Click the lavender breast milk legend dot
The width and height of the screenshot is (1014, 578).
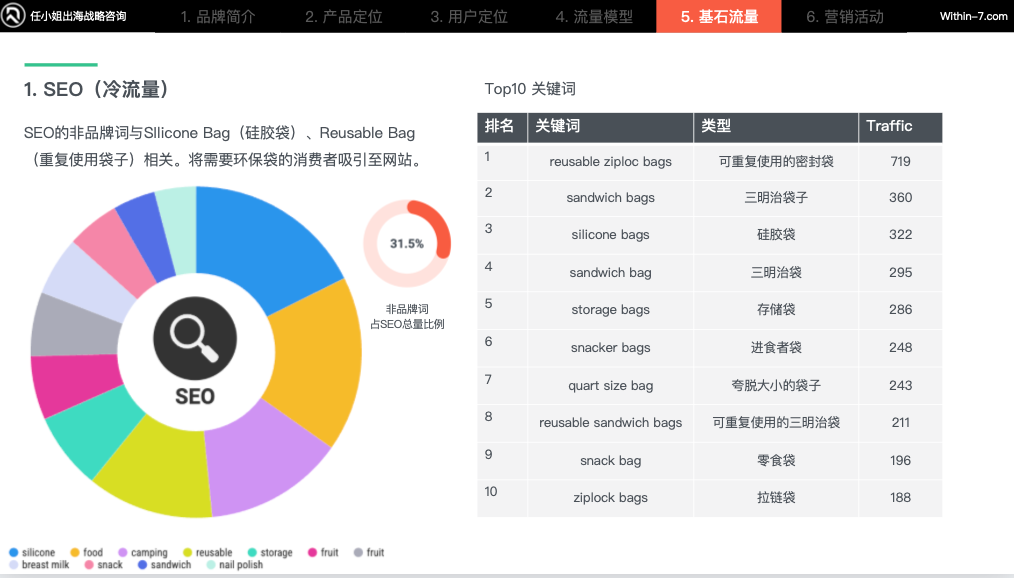tap(14, 565)
